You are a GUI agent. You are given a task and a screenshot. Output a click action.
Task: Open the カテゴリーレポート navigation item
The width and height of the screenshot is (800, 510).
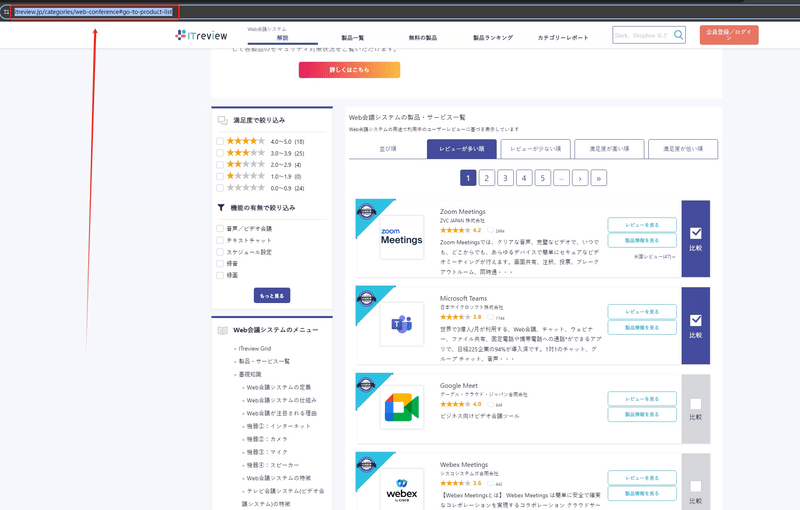pyautogui.click(x=563, y=38)
